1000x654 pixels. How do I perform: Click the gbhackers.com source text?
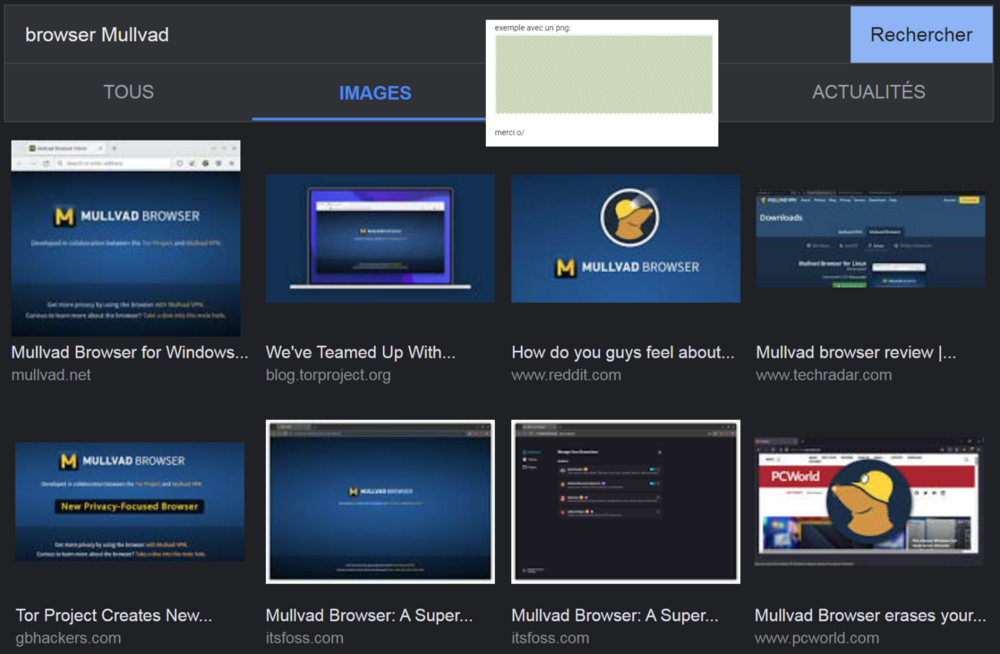click(68, 638)
